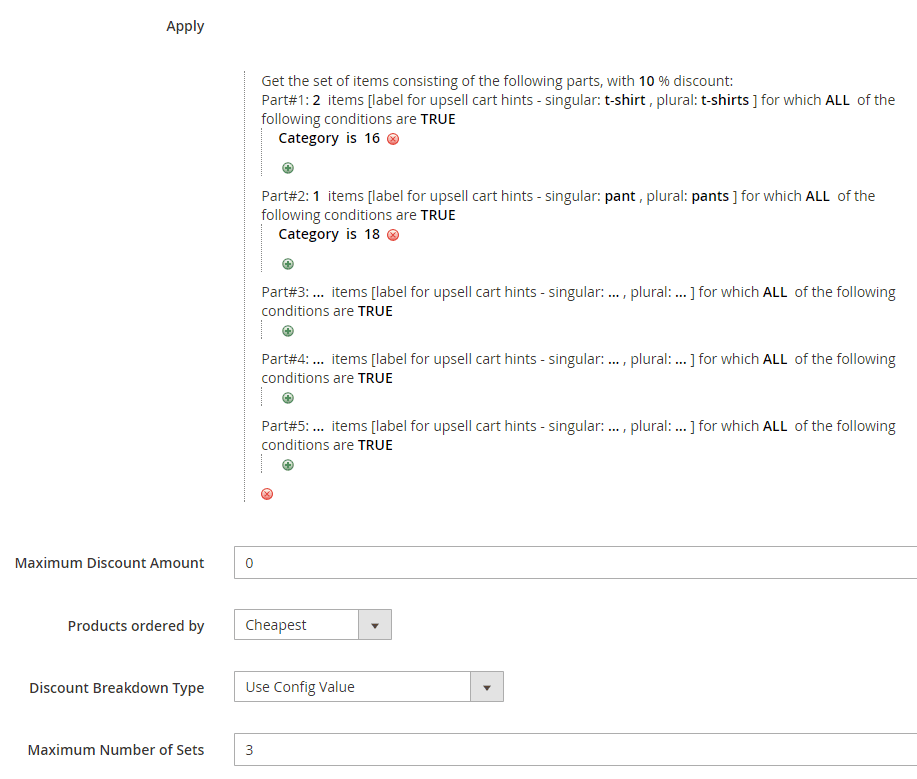Set the Part#4 singular label placeholder

coord(613,359)
